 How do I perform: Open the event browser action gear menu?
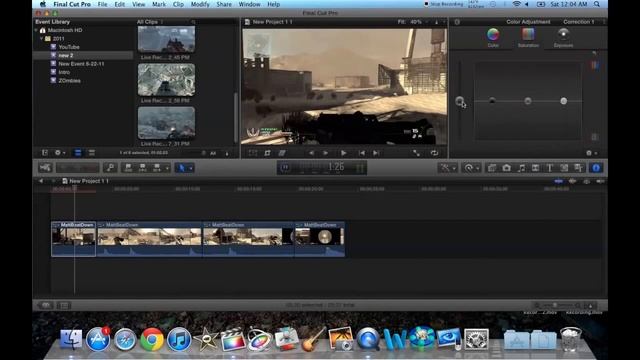(x=60, y=153)
